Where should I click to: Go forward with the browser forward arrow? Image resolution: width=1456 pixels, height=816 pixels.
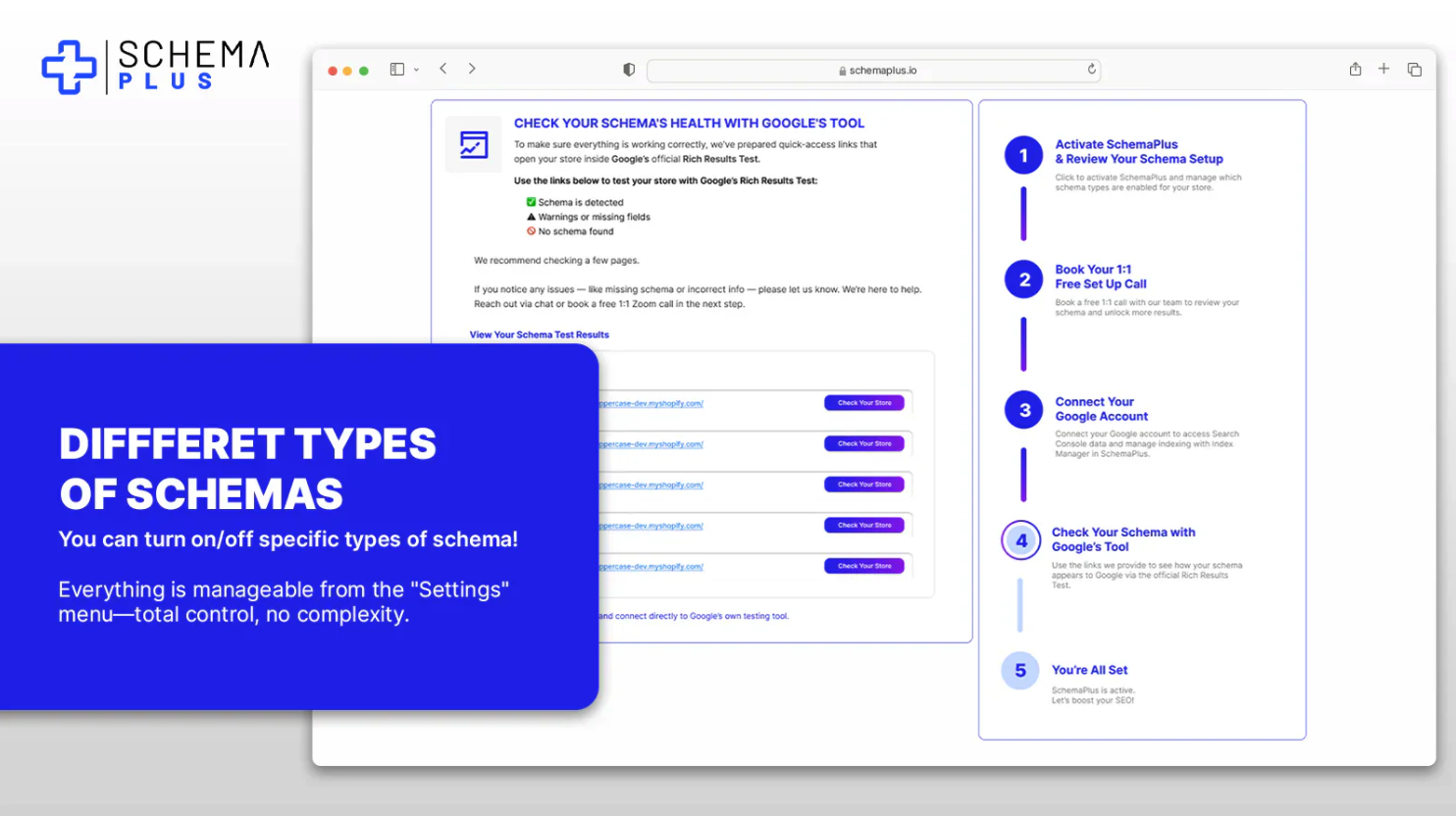pos(472,69)
